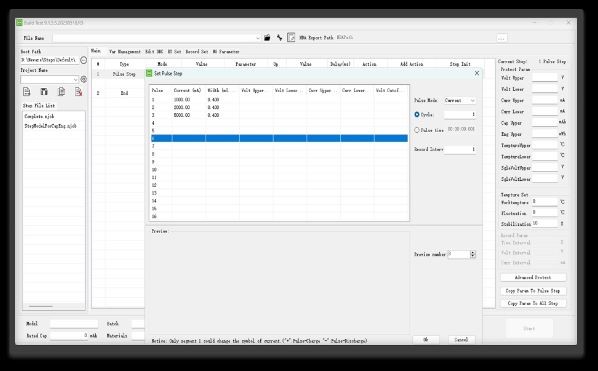Open the File Name combo box dropdown
The width and height of the screenshot is (598, 371).
click(258, 38)
